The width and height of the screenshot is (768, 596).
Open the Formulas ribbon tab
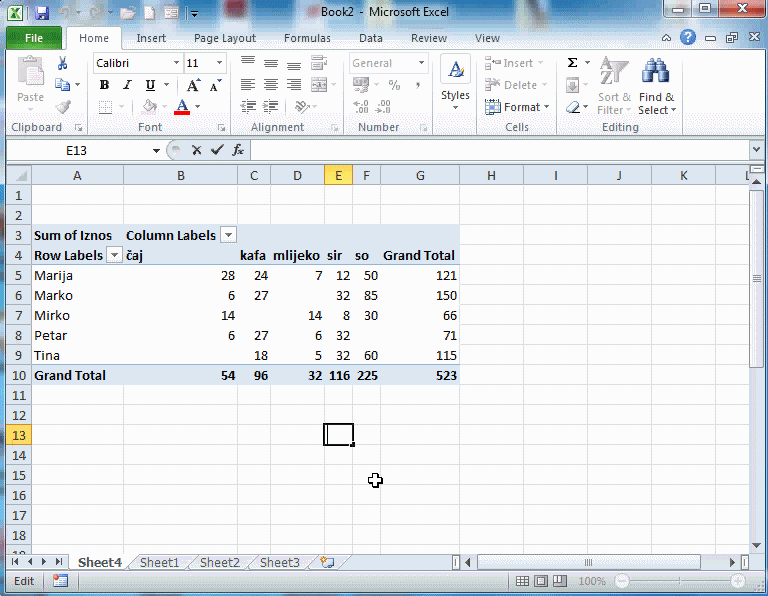(x=307, y=38)
